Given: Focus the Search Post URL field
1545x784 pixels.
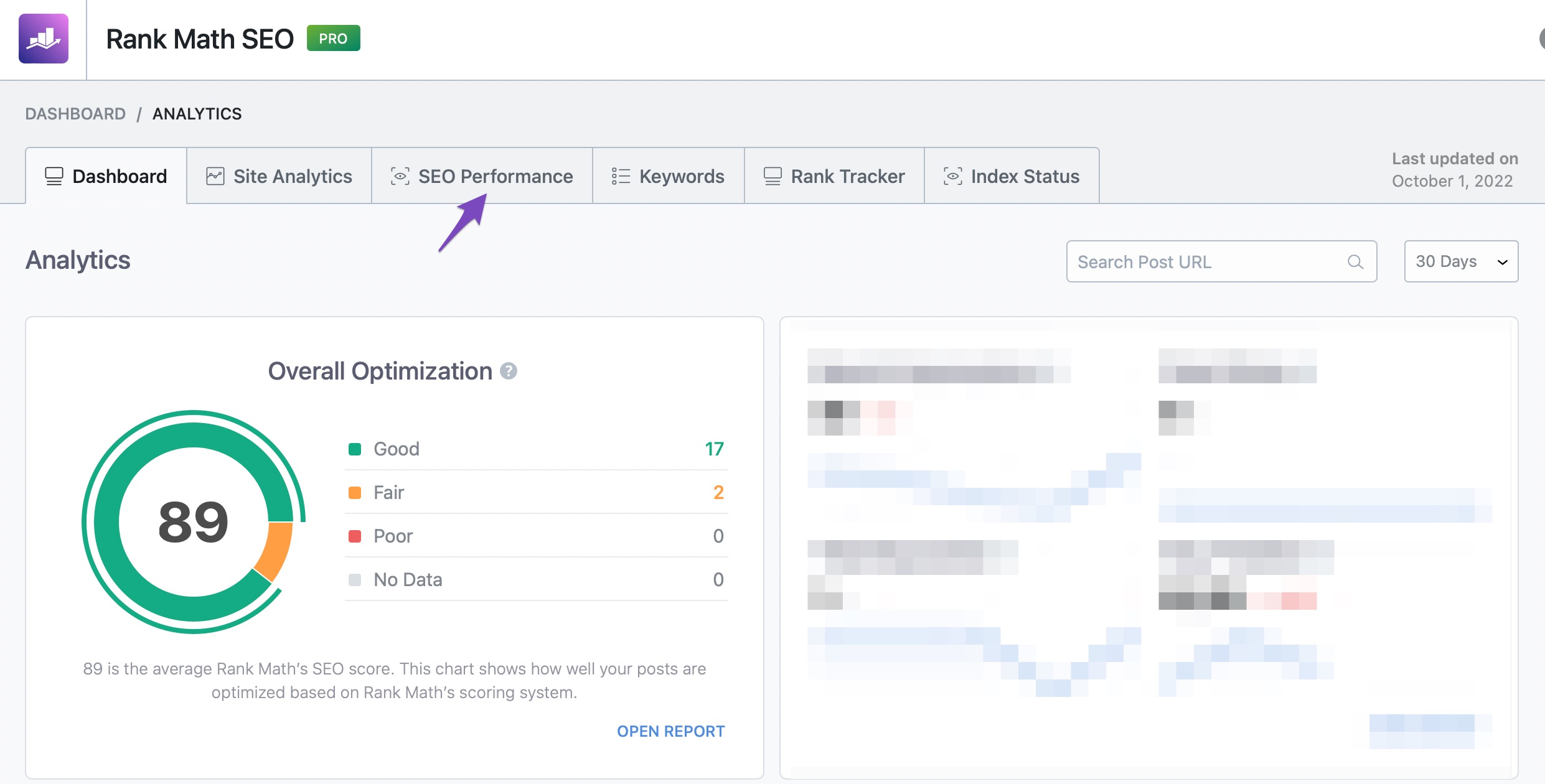Looking at the screenshot, I should (x=1221, y=261).
